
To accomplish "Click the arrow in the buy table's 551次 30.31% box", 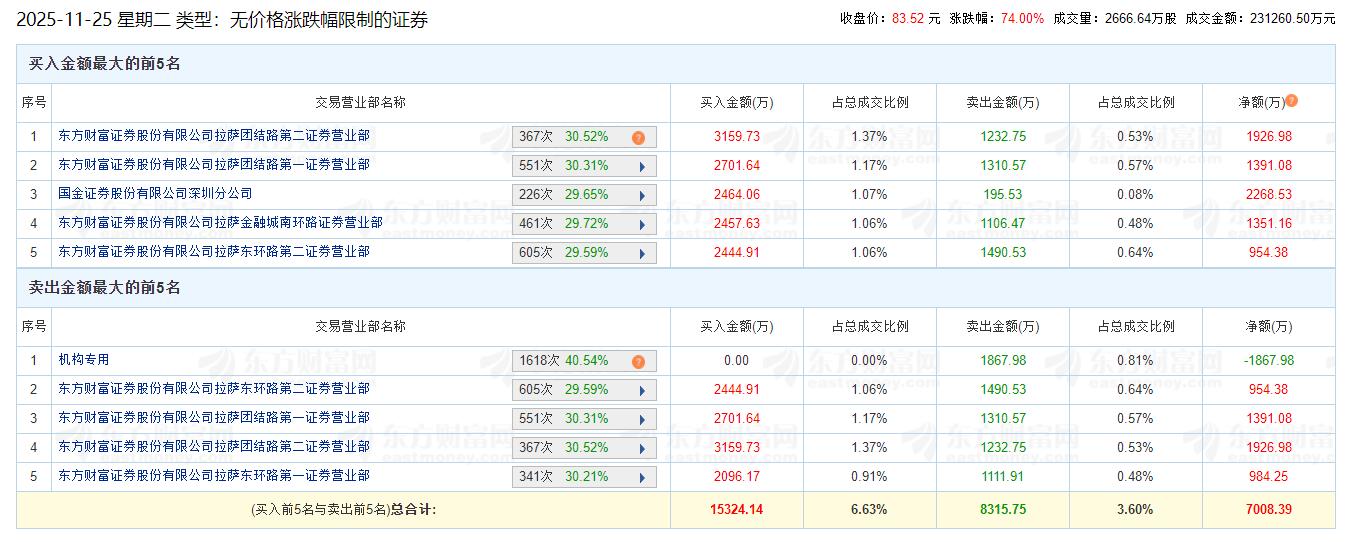I will [x=641, y=166].
